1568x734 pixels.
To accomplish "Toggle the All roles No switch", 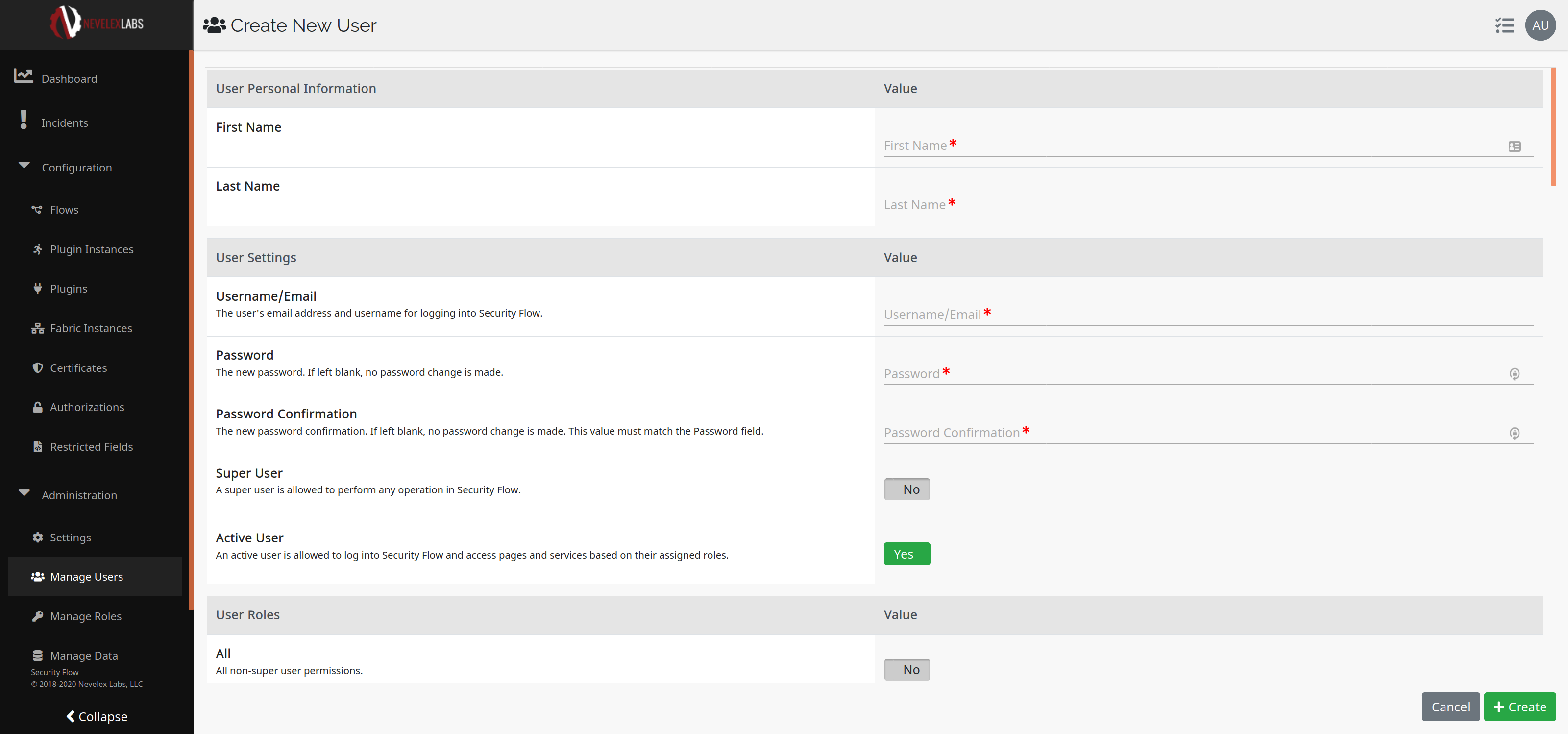I will tap(906, 669).
